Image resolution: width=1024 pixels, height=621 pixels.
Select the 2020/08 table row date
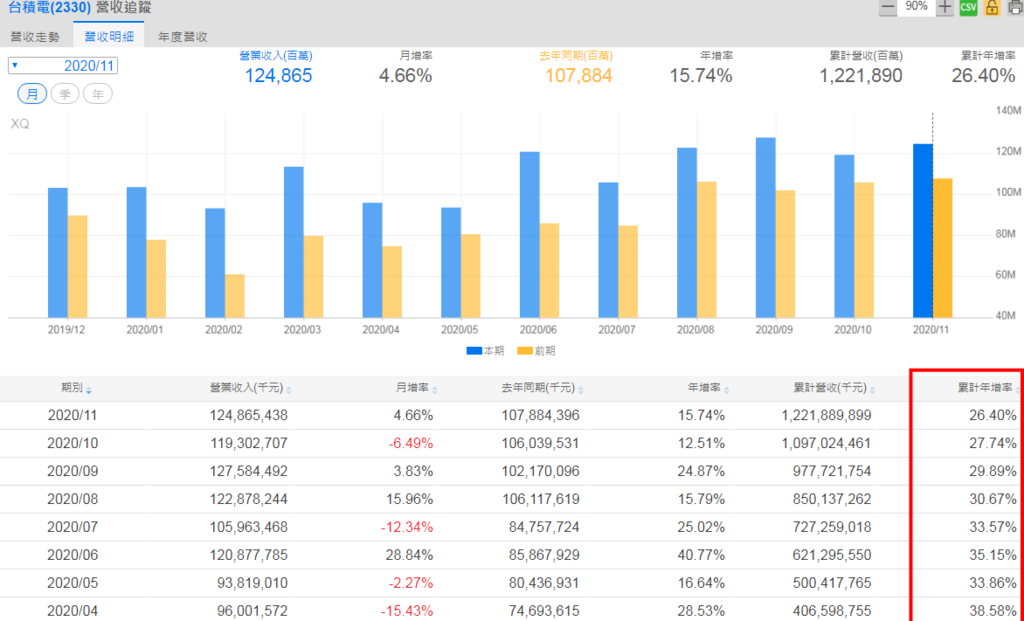[x=72, y=499]
